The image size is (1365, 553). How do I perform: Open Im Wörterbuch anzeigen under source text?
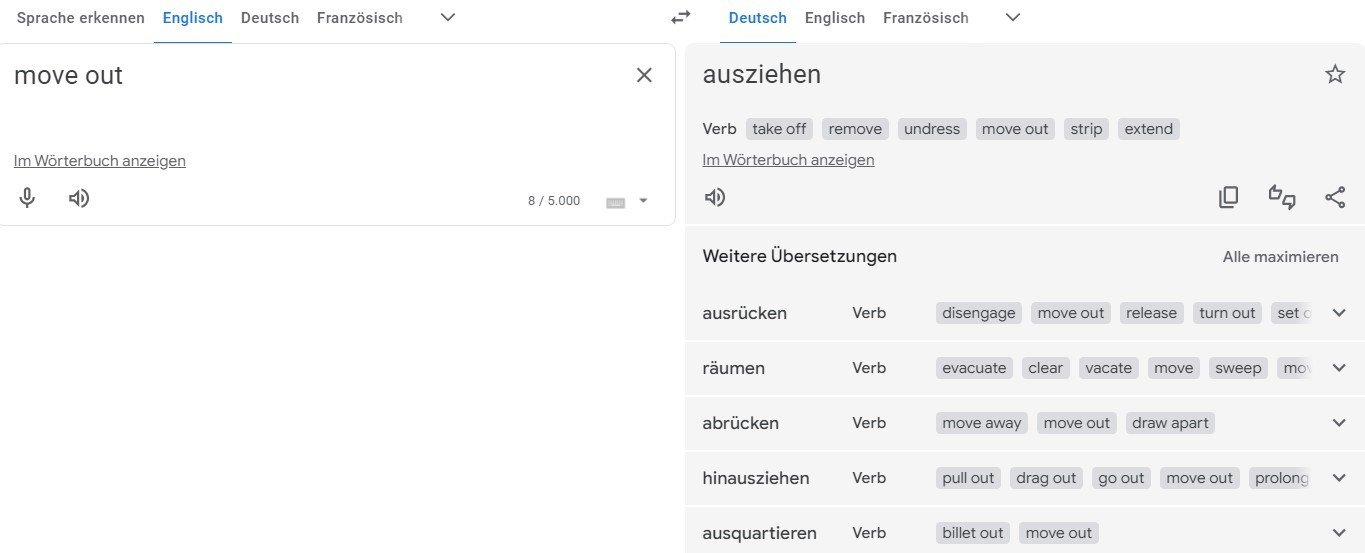pos(100,161)
